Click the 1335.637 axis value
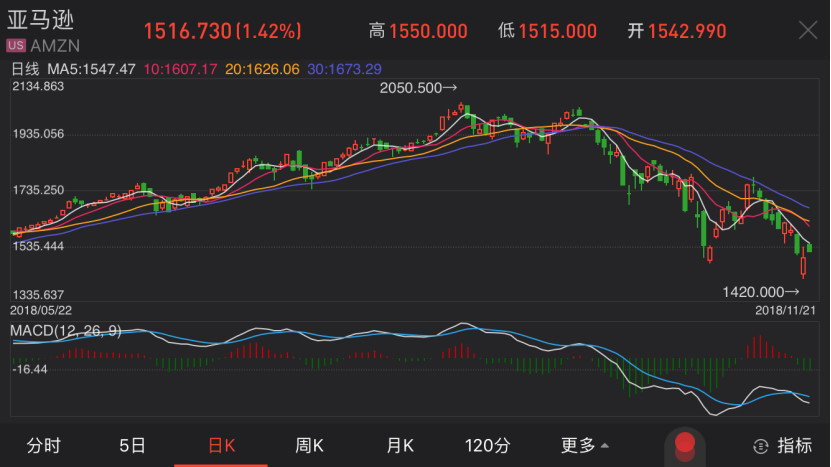The width and height of the screenshot is (831, 467). 38,295
